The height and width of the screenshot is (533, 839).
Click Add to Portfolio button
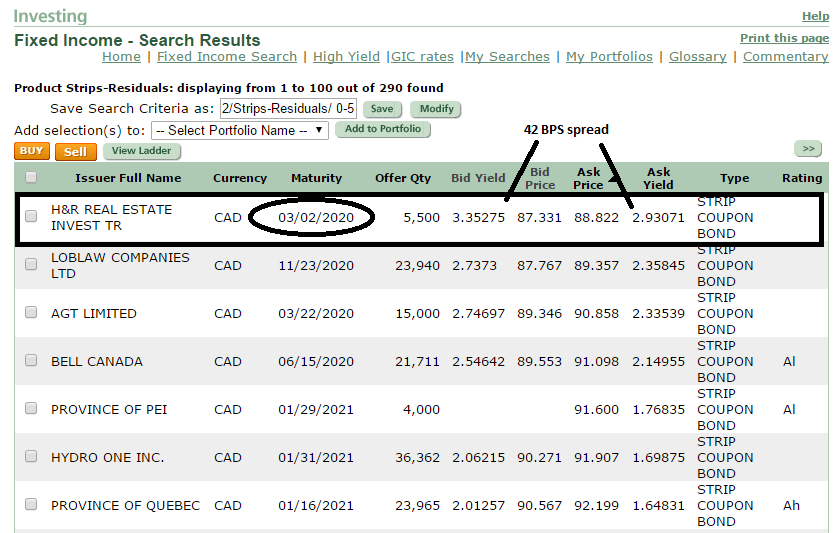(x=383, y=129)
